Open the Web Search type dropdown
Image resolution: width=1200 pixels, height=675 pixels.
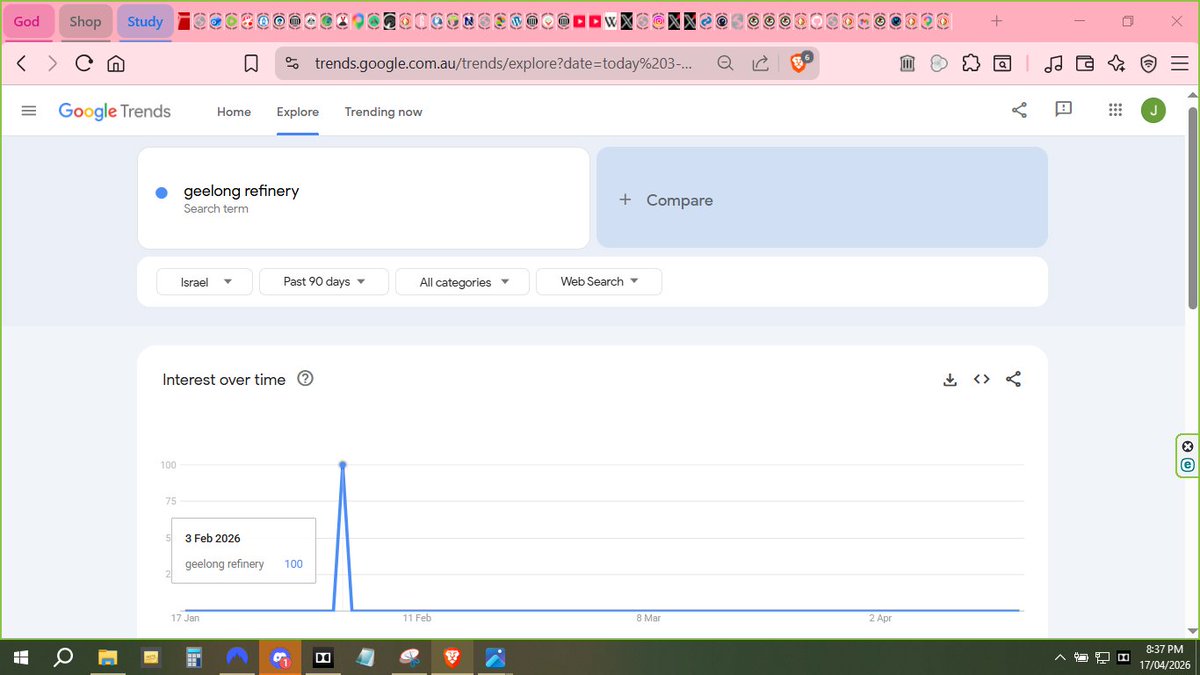point(598,282)
